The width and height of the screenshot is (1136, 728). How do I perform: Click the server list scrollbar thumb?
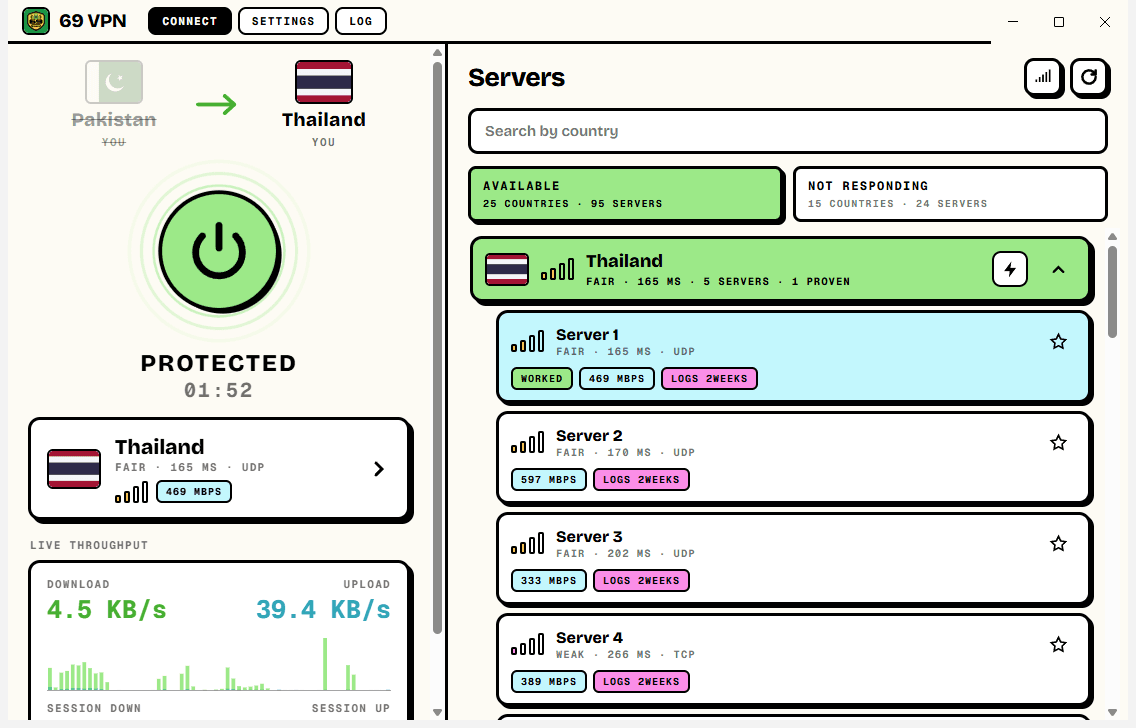point(1112,292)
